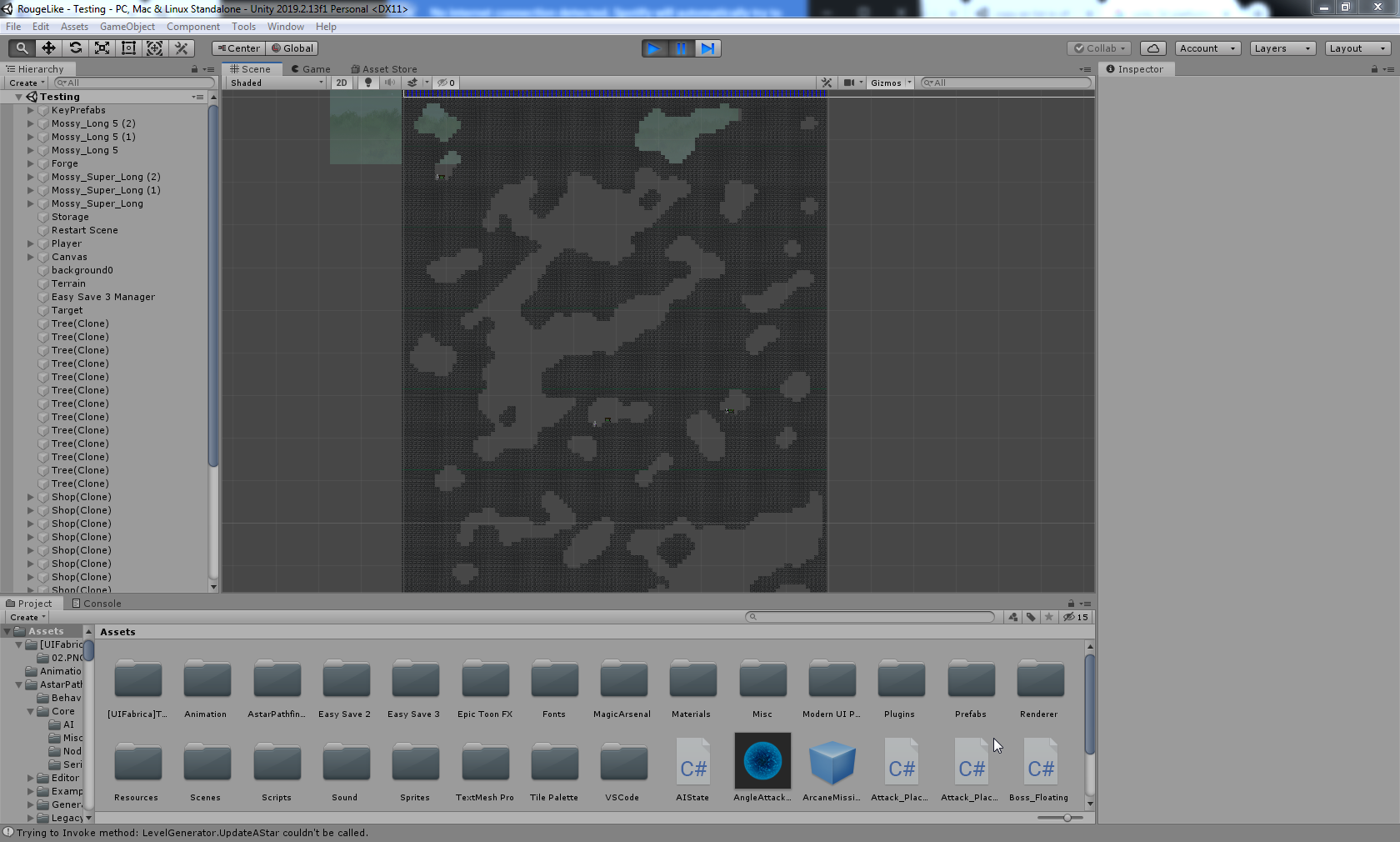Toggle 2D mode in the Scene view
The image size is (1400, 842).
point(342,83)
